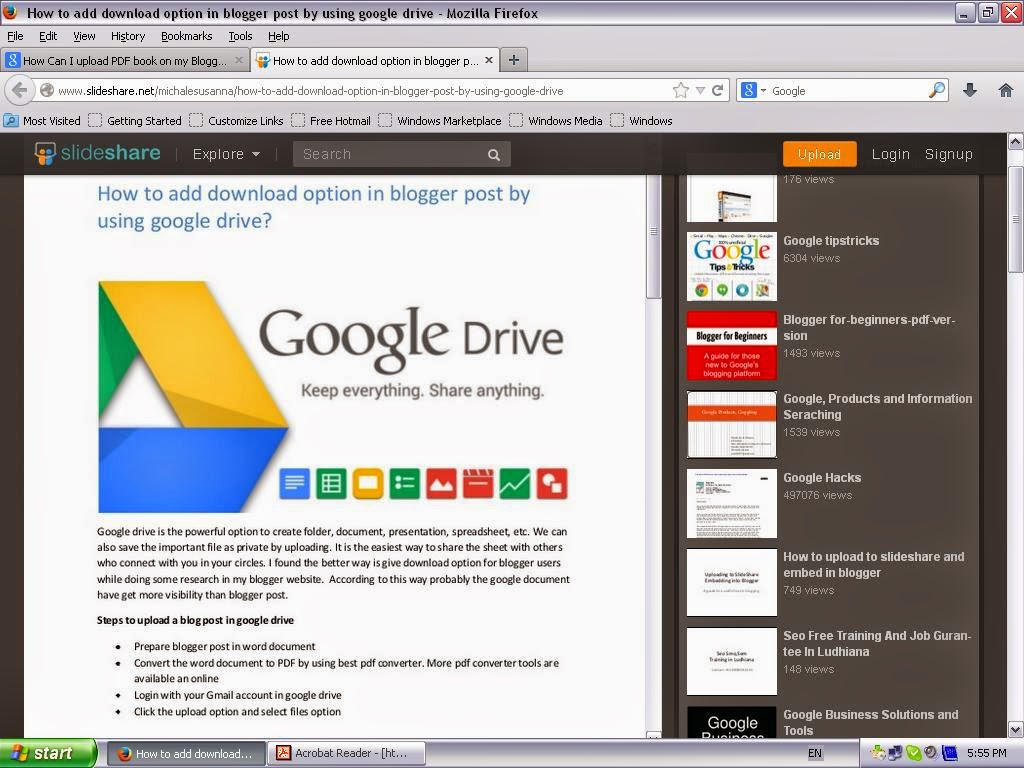Open 'Google Business Solutions and Tools' link

(x=871, y=722)
